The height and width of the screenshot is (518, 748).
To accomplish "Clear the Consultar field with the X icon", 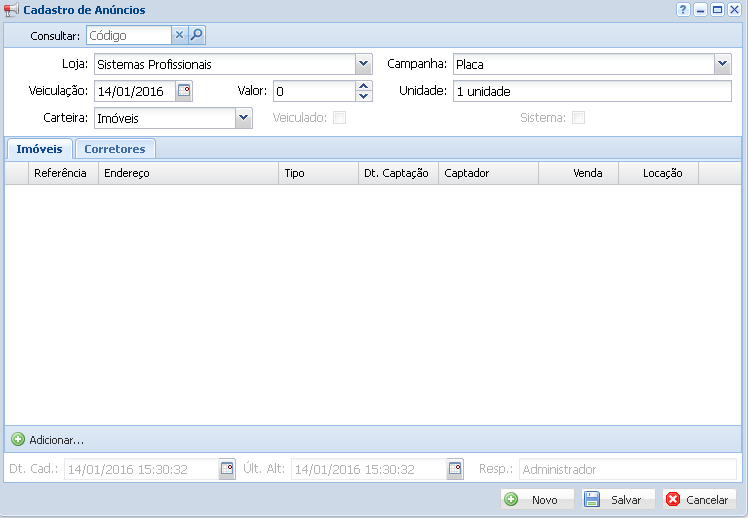I will (x=180, y=35).
